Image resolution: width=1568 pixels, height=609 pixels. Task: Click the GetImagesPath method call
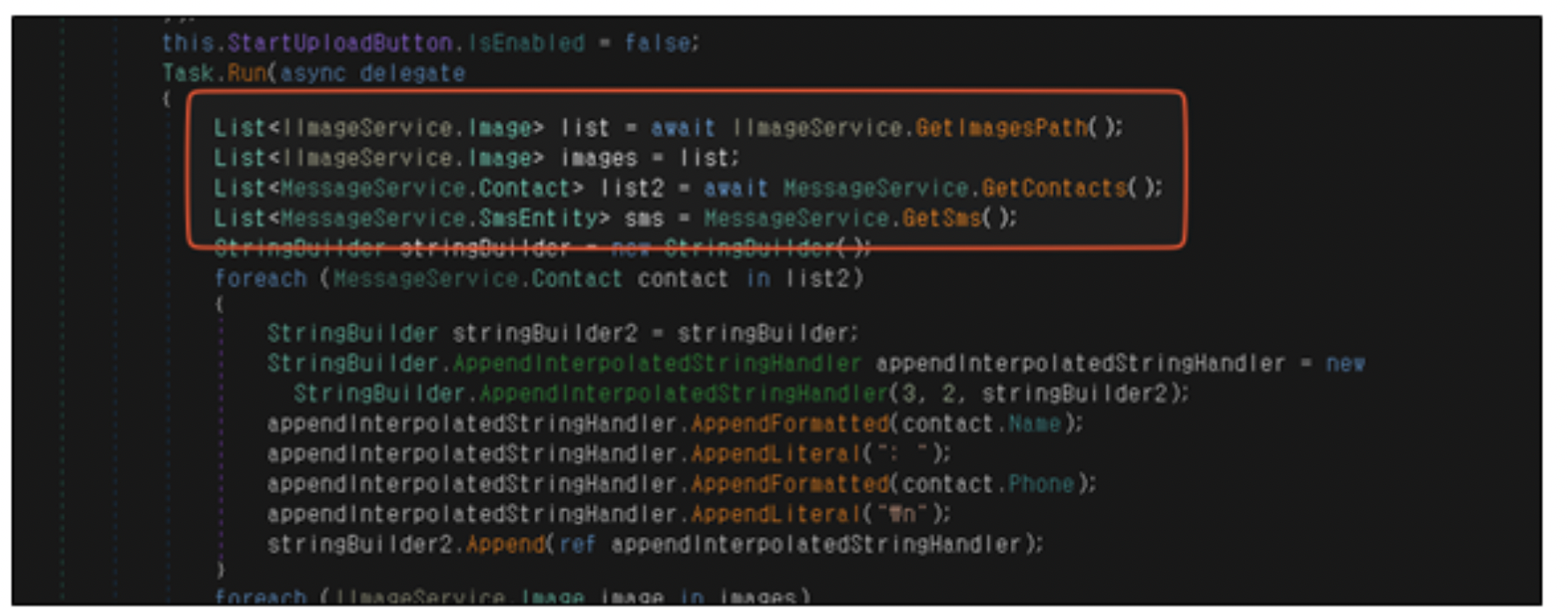1001,128
